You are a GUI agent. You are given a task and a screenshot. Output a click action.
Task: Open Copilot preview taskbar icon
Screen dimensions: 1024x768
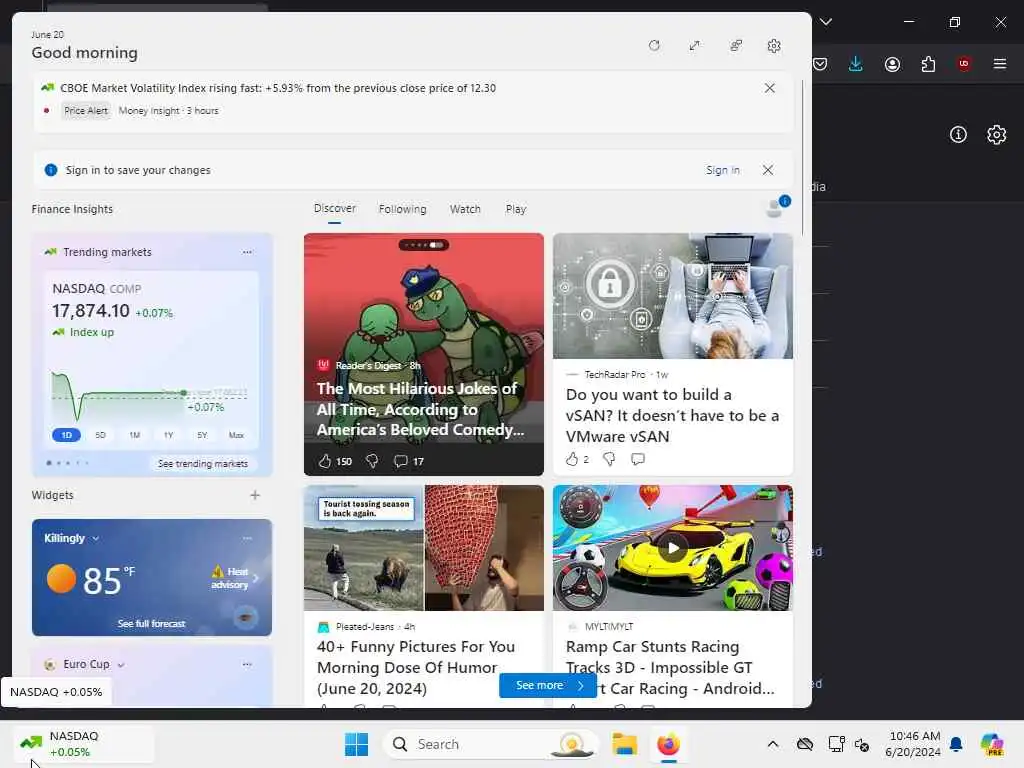click(992, 744)
